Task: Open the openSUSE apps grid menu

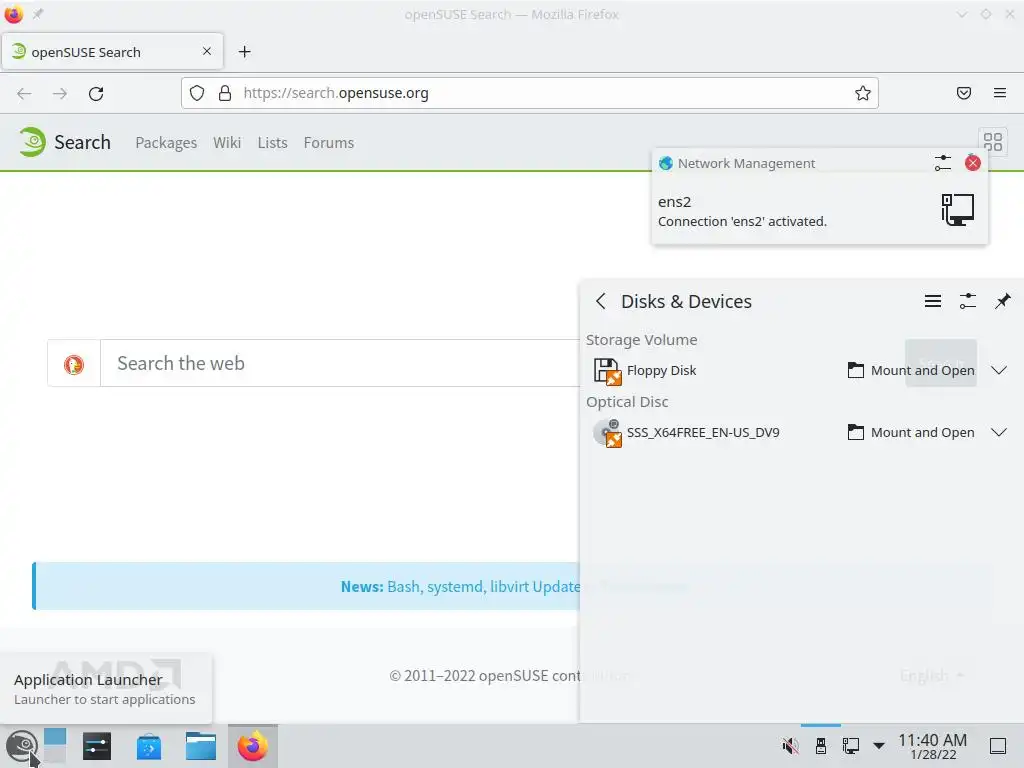Action: tap(993, 142)
